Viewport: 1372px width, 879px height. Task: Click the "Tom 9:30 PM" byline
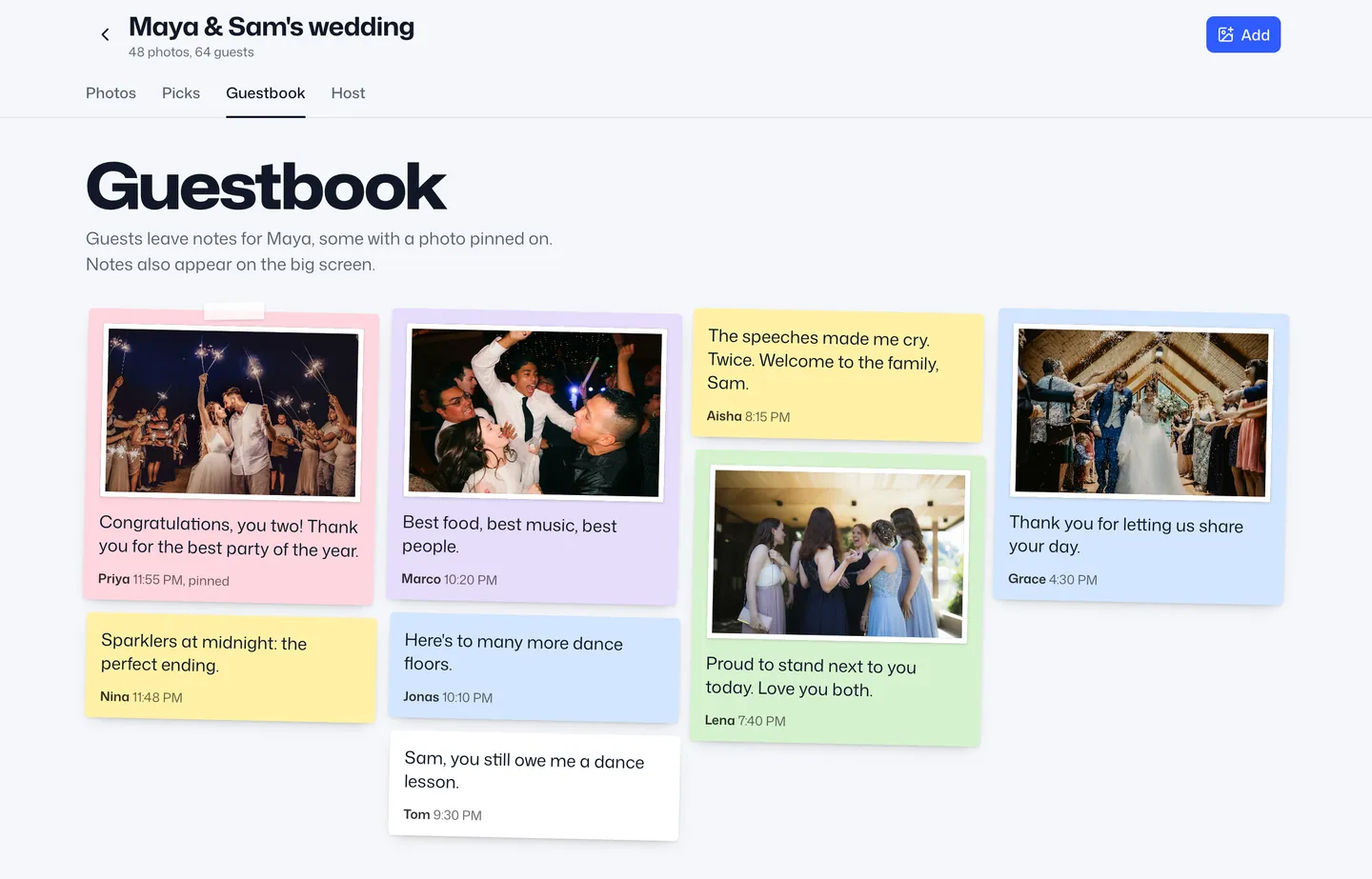coord(442,814)
